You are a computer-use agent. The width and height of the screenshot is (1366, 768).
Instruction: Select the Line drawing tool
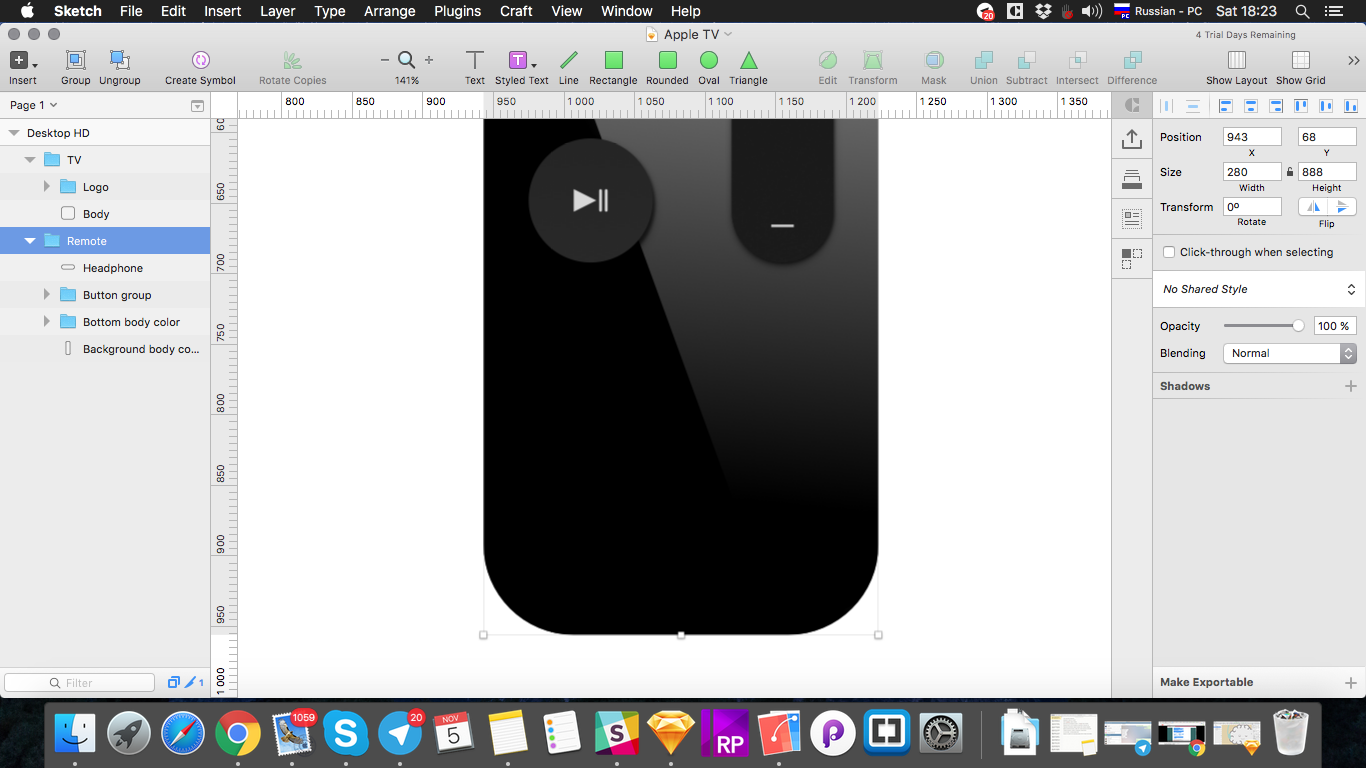pyautogui.click(x=568, y=61)
